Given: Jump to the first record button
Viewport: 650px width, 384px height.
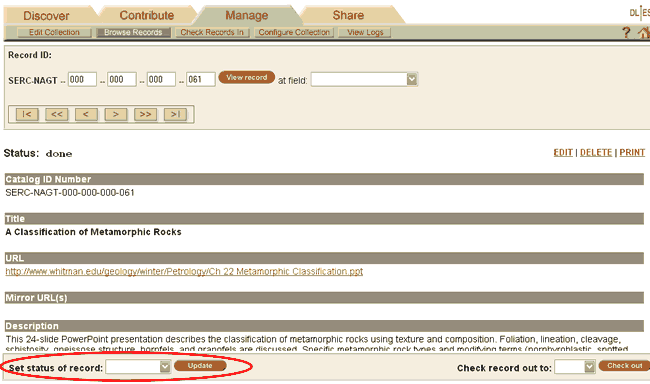Looking at the screenshot, I should tap(27, 114).
